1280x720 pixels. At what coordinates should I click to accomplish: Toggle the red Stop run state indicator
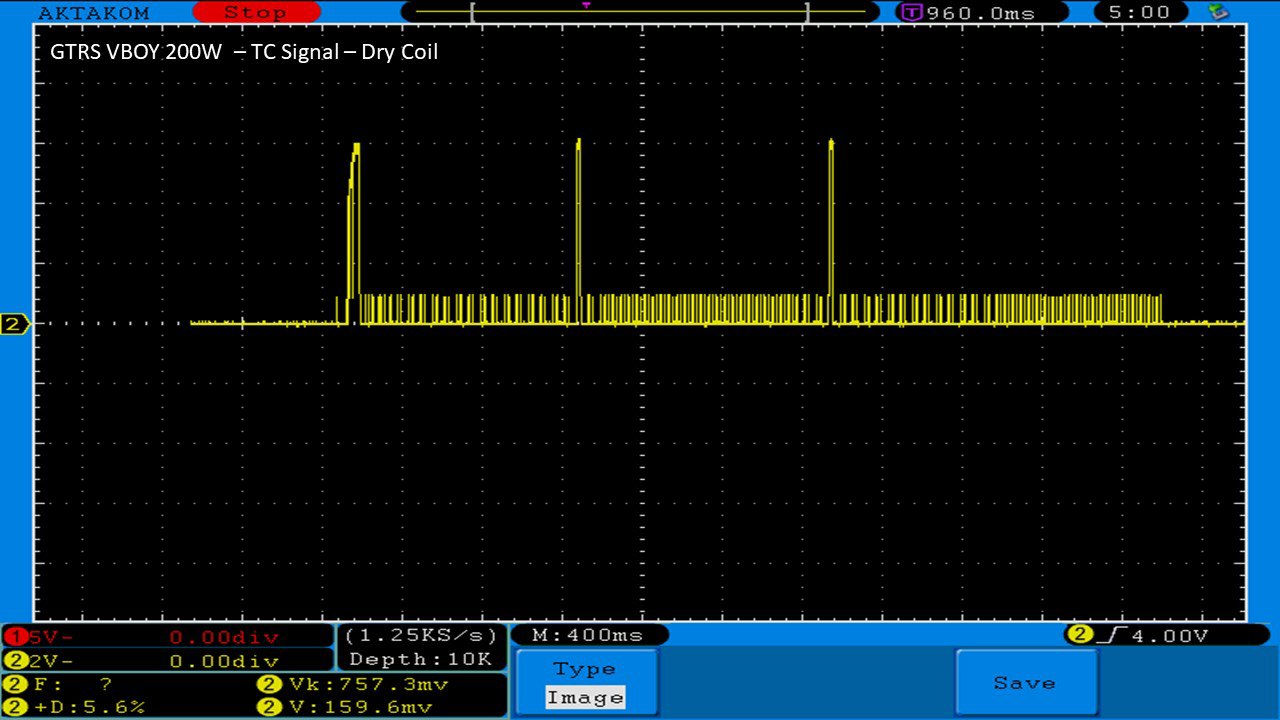pyautogui.click(x=255, y=13)
